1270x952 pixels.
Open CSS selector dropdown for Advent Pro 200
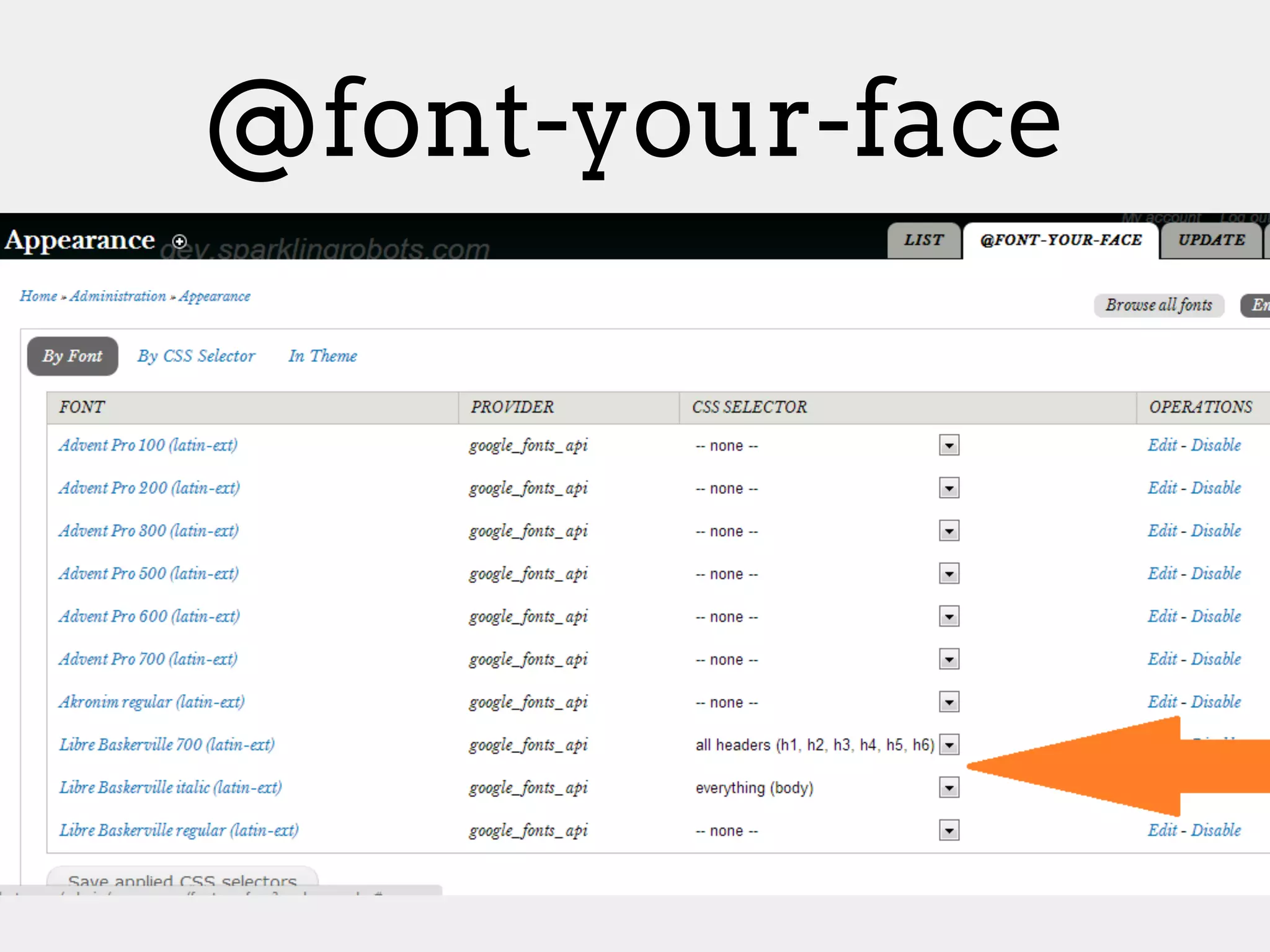coord(949,488)
